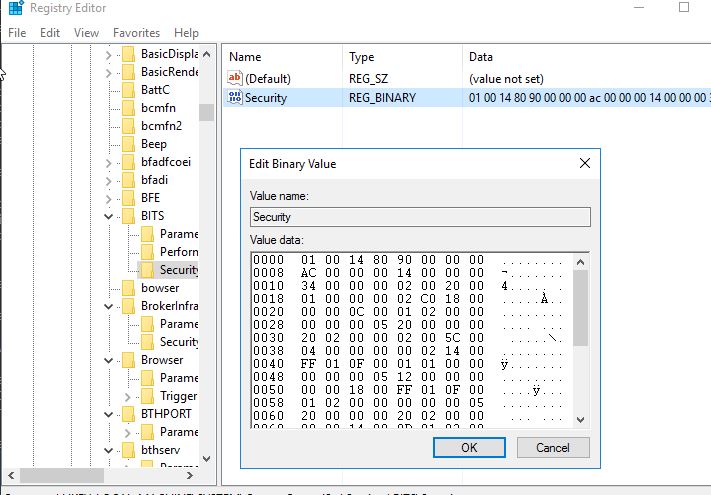Image resolution: width=711 pixels, height=495 pixels.
Task: Select the bcmfn2 folder icon
Action: (128, 126)
